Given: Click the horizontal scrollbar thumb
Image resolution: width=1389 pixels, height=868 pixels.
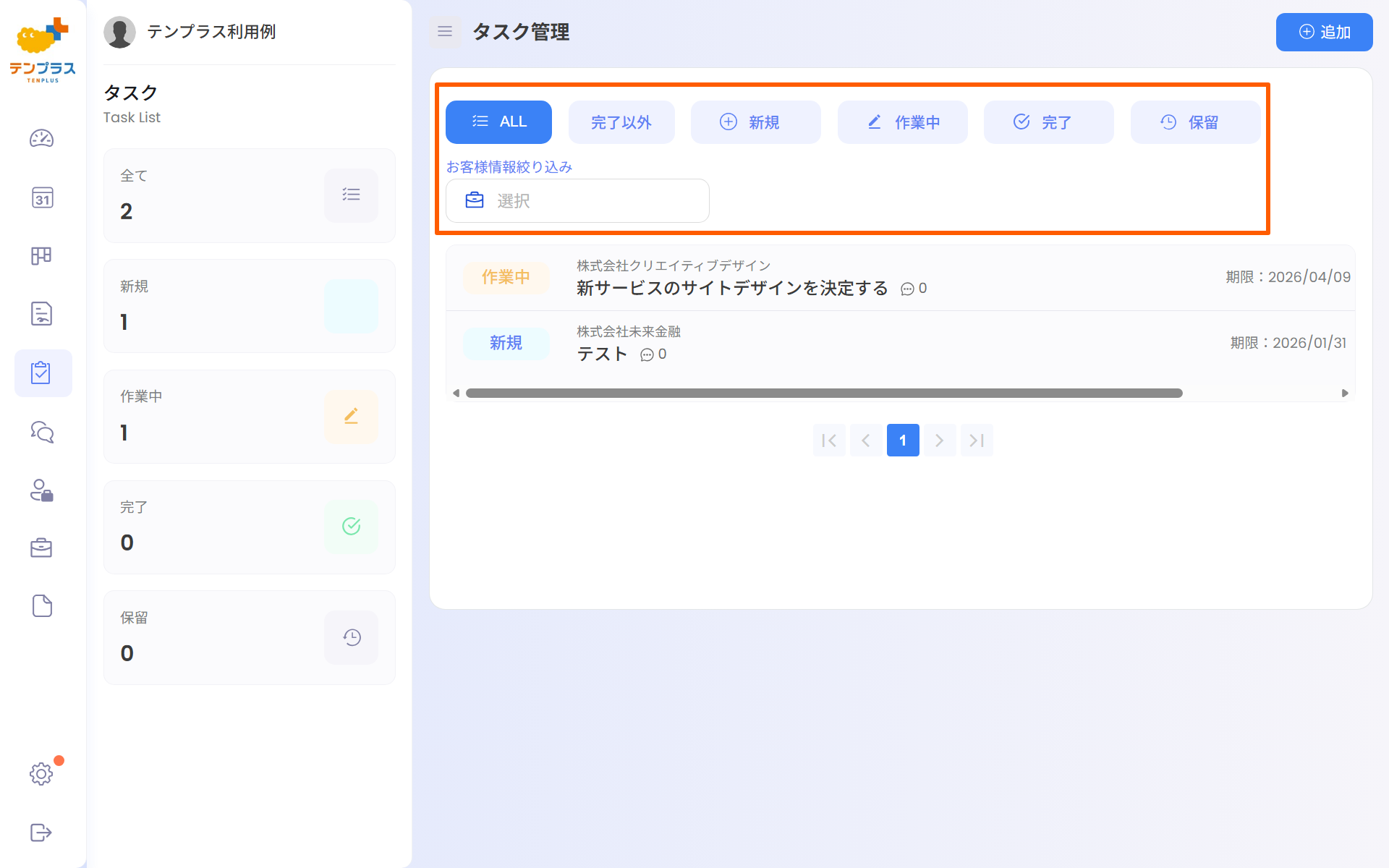Looking at the screenshot, I should [824, 393].
